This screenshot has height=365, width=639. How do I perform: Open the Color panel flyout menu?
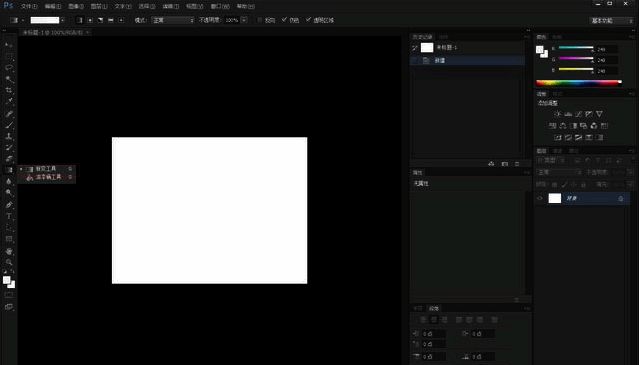coord(631,37)
